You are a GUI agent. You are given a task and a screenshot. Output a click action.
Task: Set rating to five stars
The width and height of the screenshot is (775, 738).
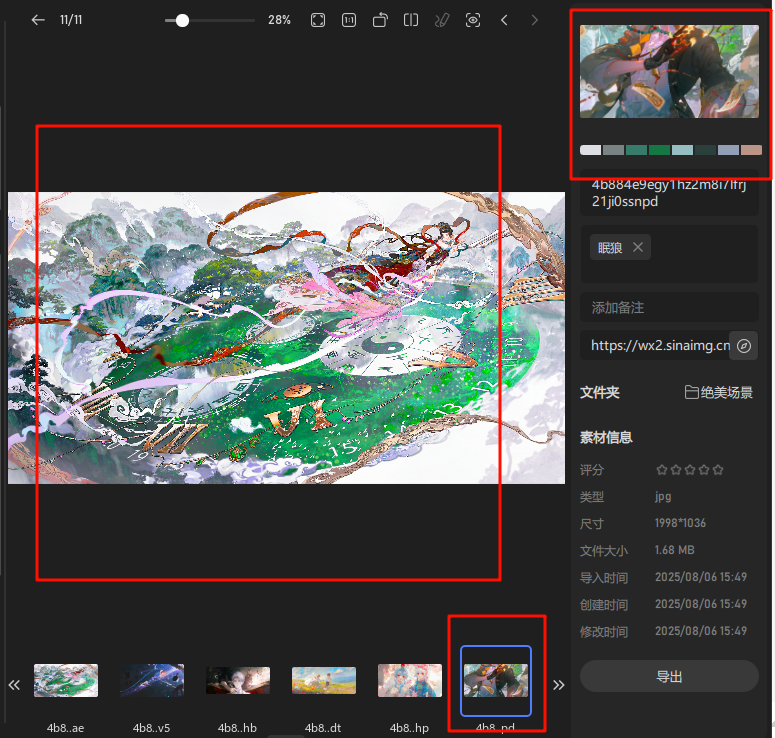718,470
